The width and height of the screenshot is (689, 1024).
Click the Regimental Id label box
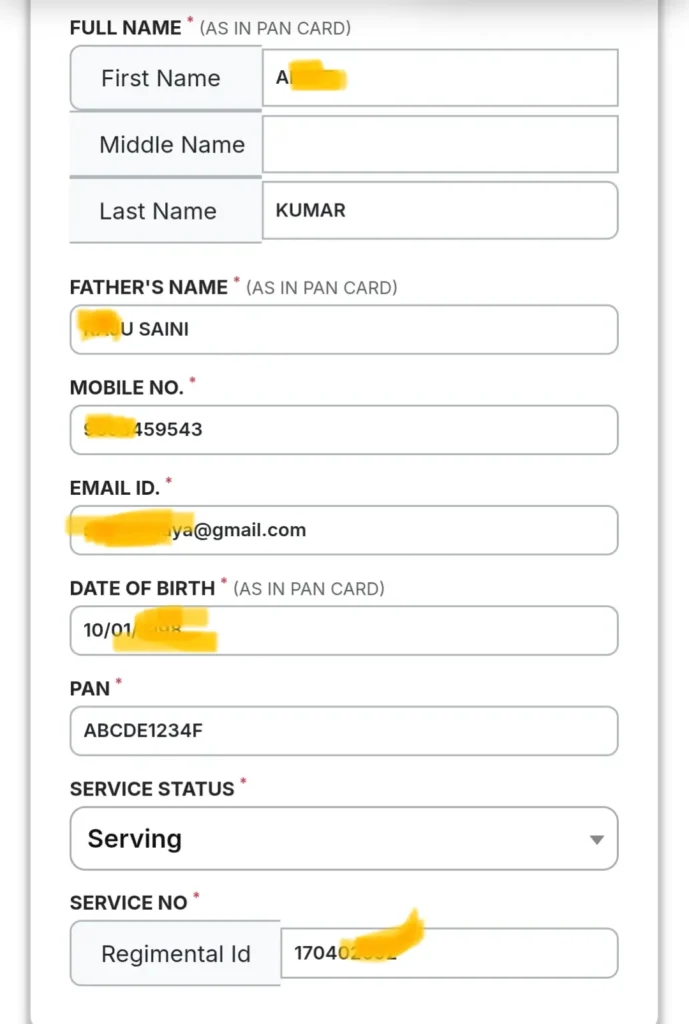click(175, 954)
